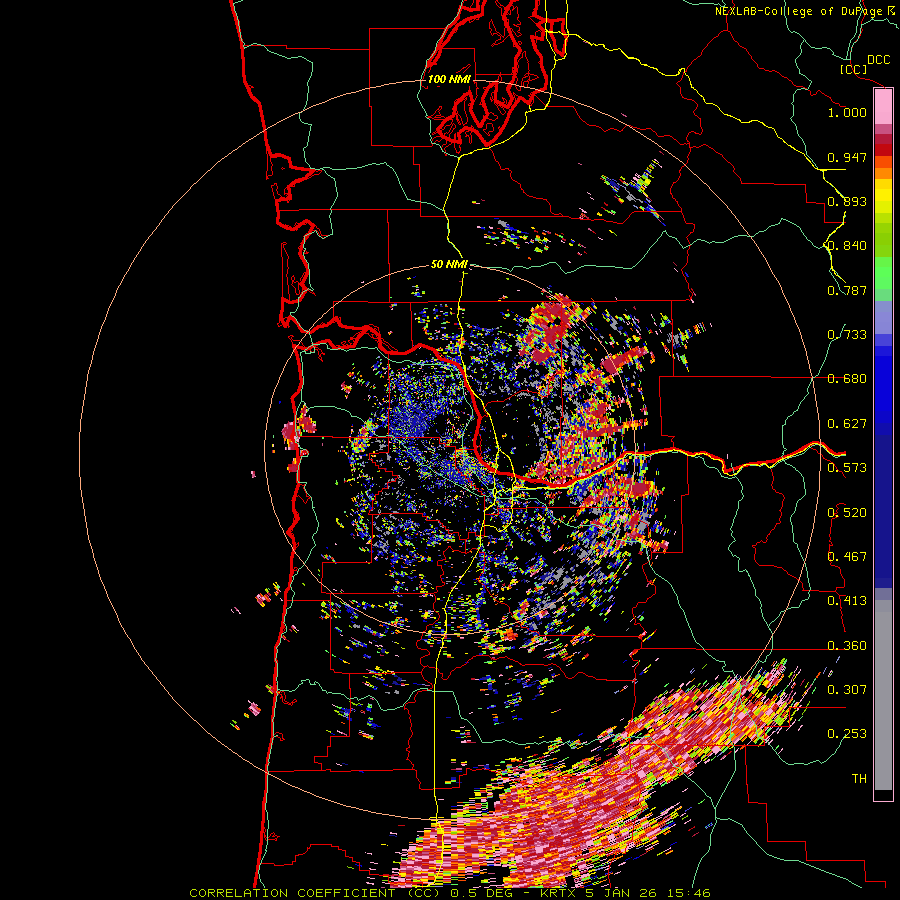The image size is (900, 900).
Task: Select the 0.627 scale value
Action: click(847, 424)
